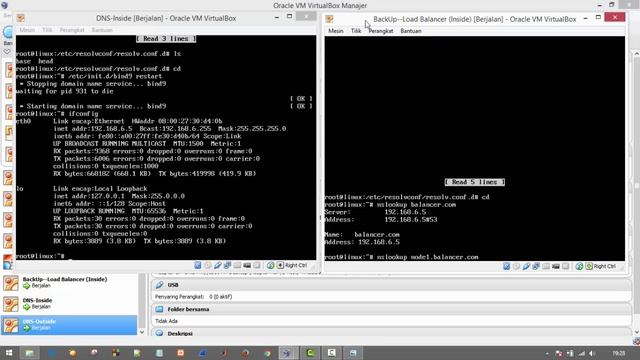The width and height of the screenshot is (640, 360).
Task: Click USB indicator in DNS-Inside status bar
Action: tap(218, 265)
